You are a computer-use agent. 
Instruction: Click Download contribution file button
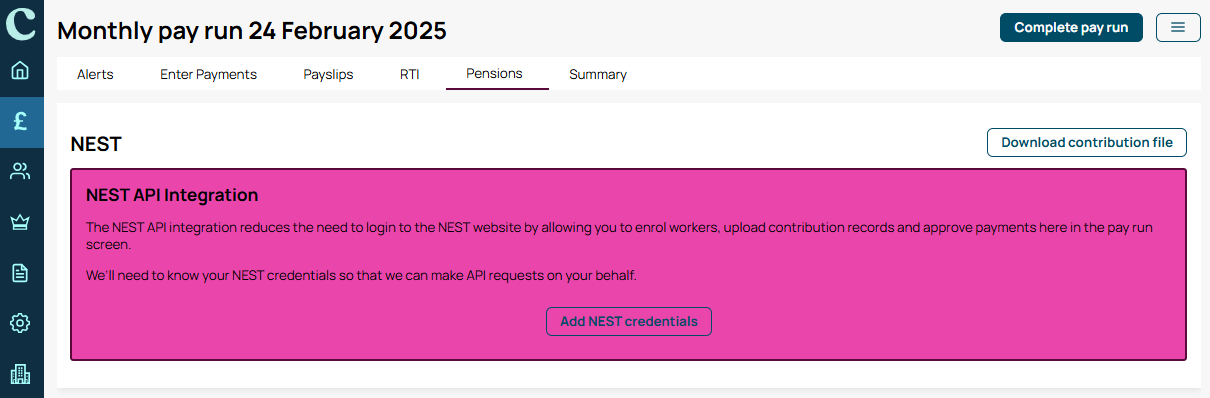[x=1087, y=142]
